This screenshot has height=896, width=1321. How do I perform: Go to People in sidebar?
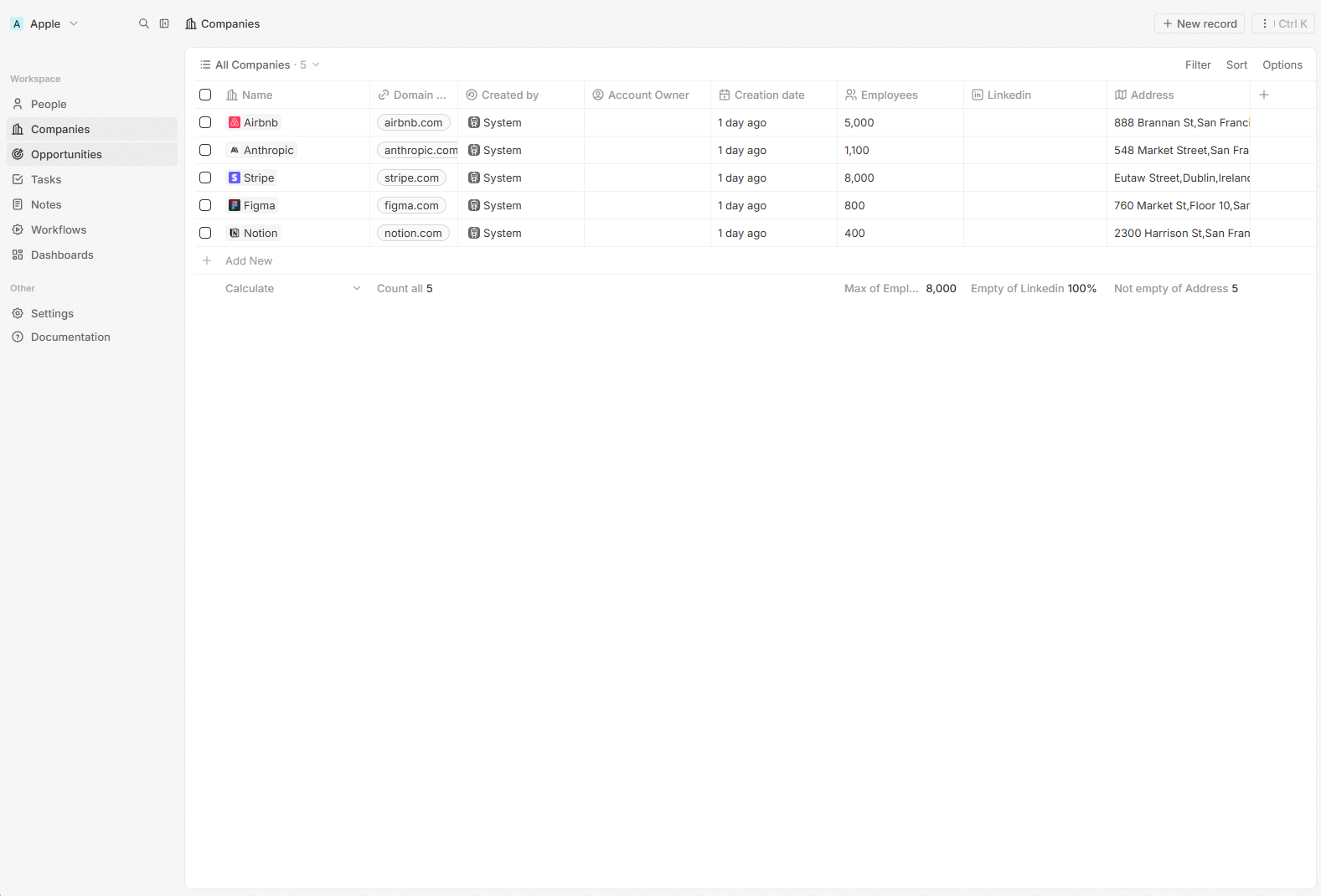[x=92, y=104]
